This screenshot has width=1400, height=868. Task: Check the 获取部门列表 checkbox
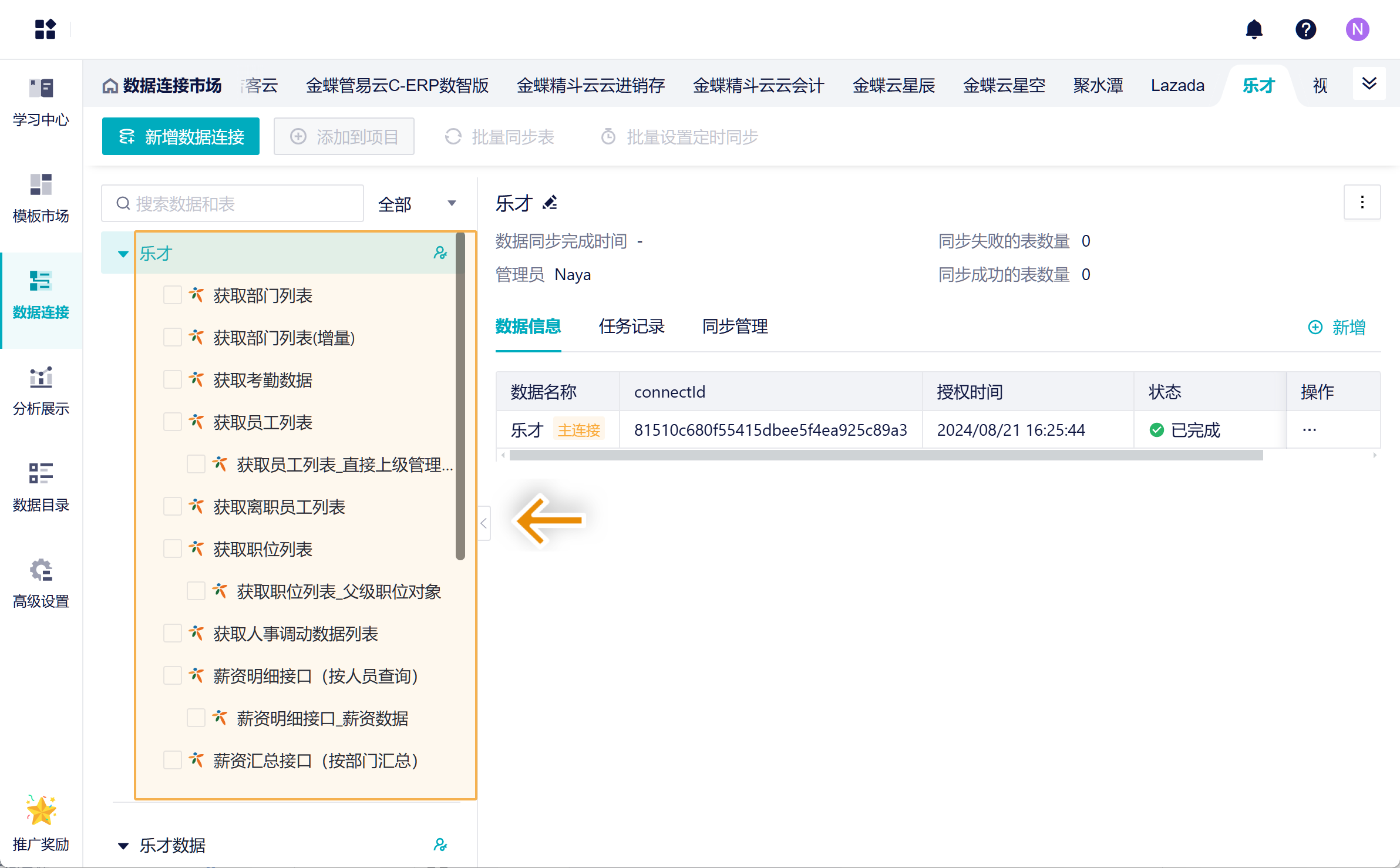(172, 295)
